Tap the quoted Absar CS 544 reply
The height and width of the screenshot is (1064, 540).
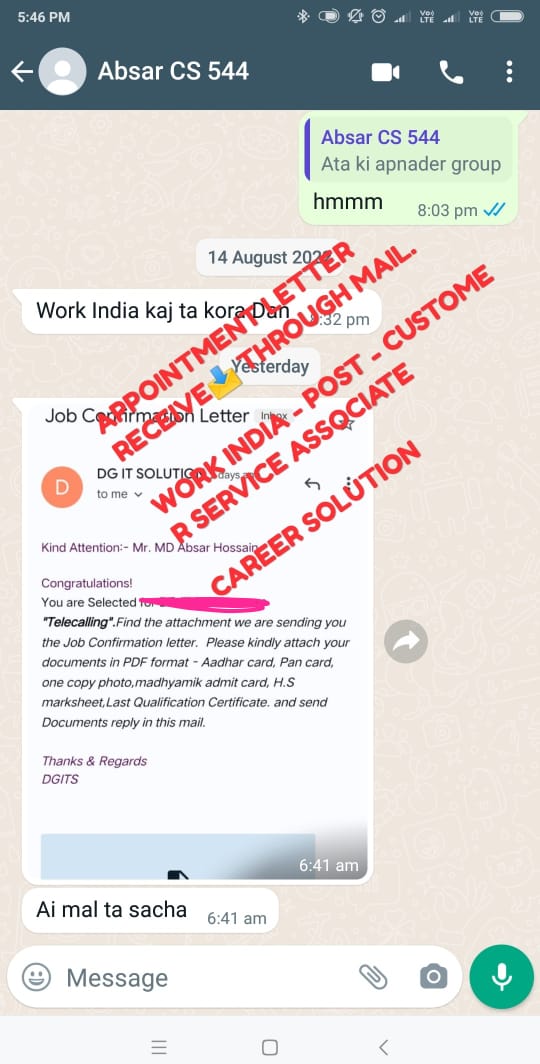[410, 150]
